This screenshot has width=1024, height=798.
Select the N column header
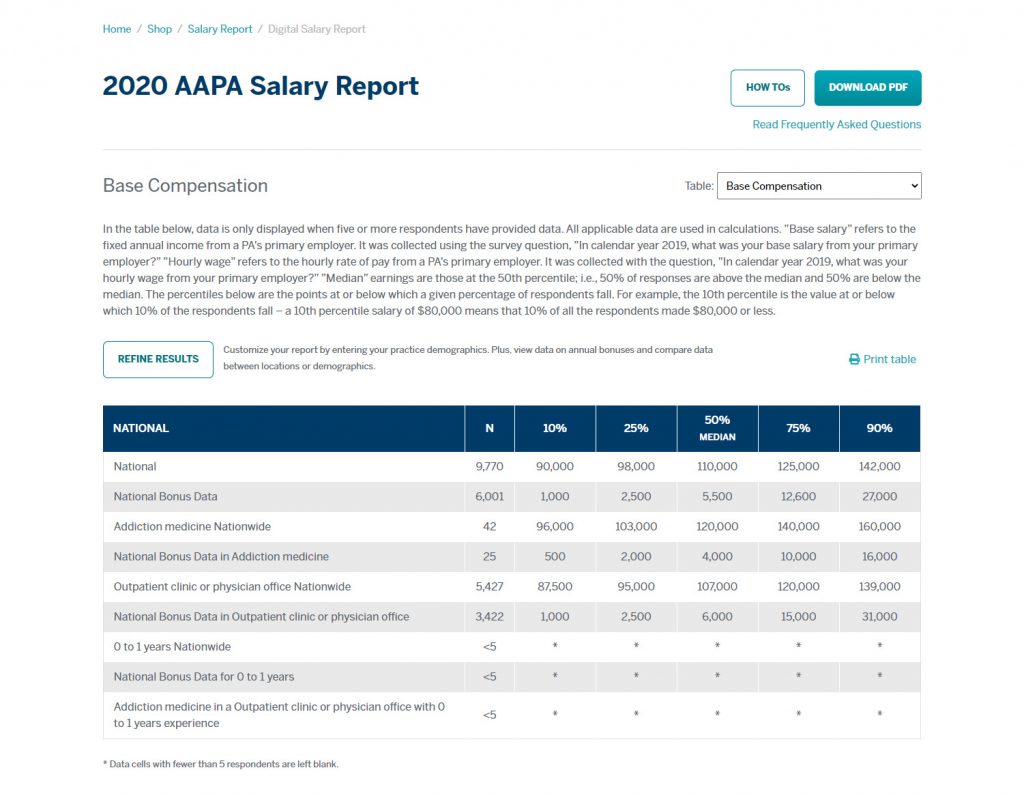click(490, 428)
